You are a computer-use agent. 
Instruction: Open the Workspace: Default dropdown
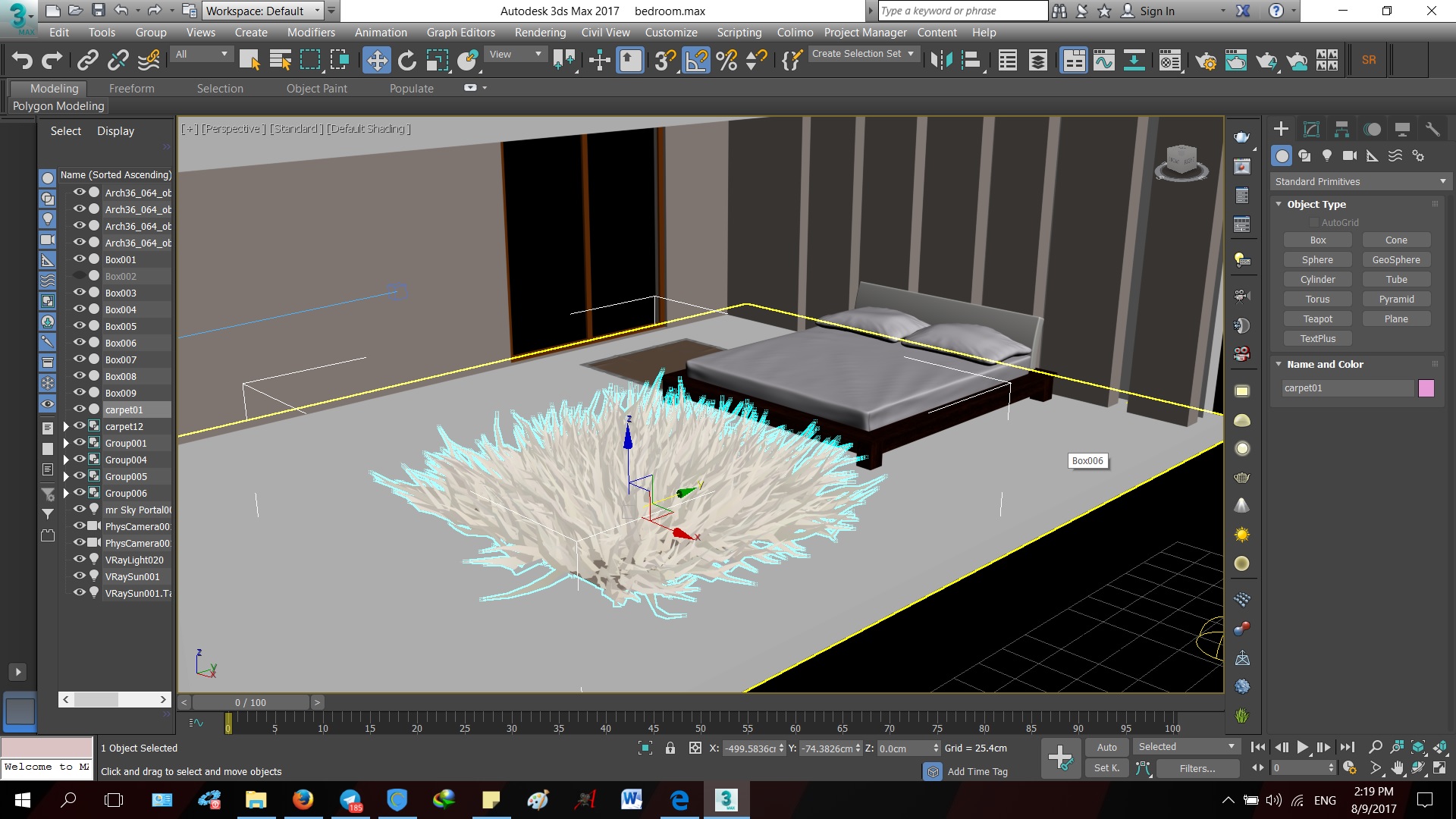coord(317,11)
